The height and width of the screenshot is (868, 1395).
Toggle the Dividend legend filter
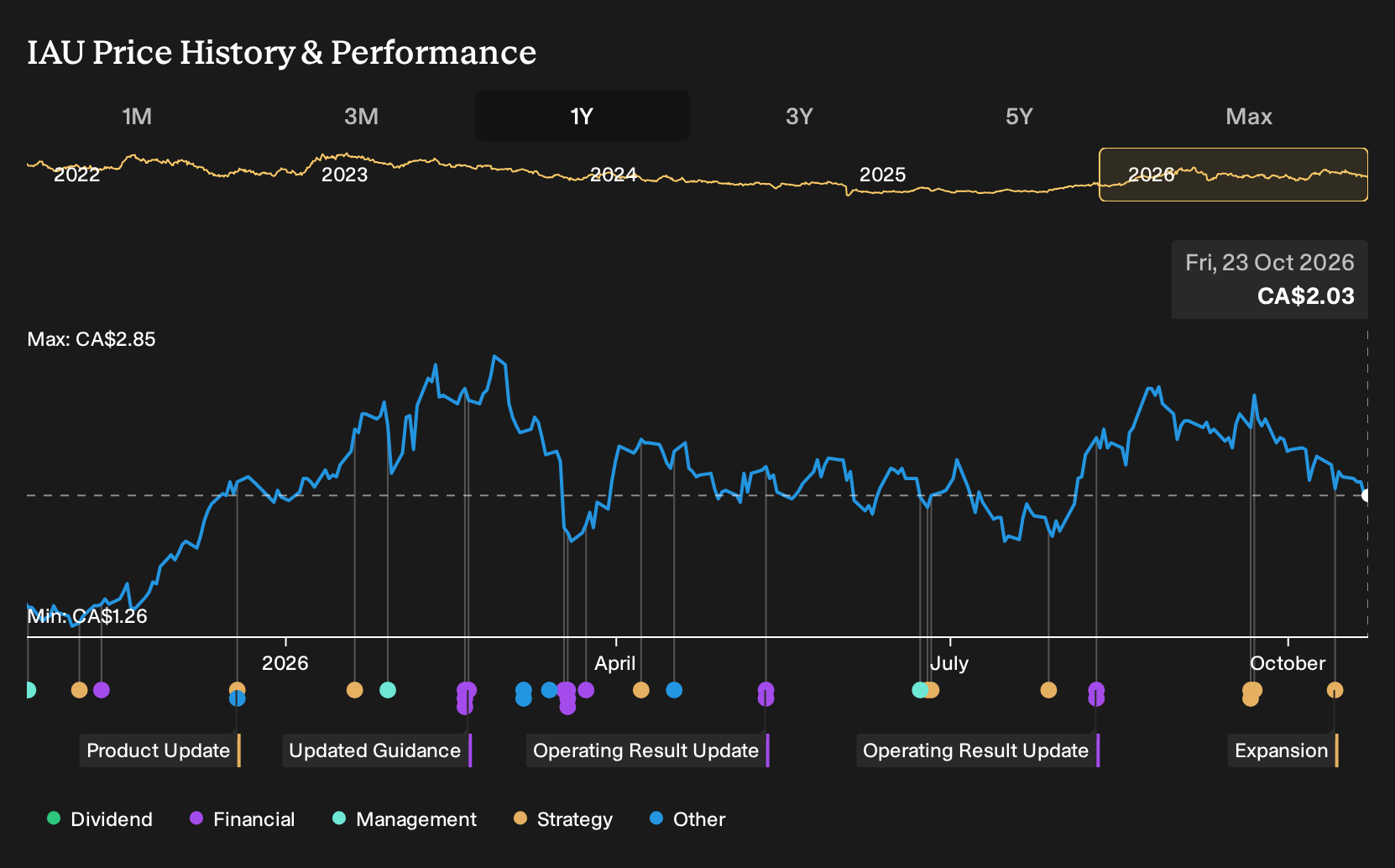(100, 819)
